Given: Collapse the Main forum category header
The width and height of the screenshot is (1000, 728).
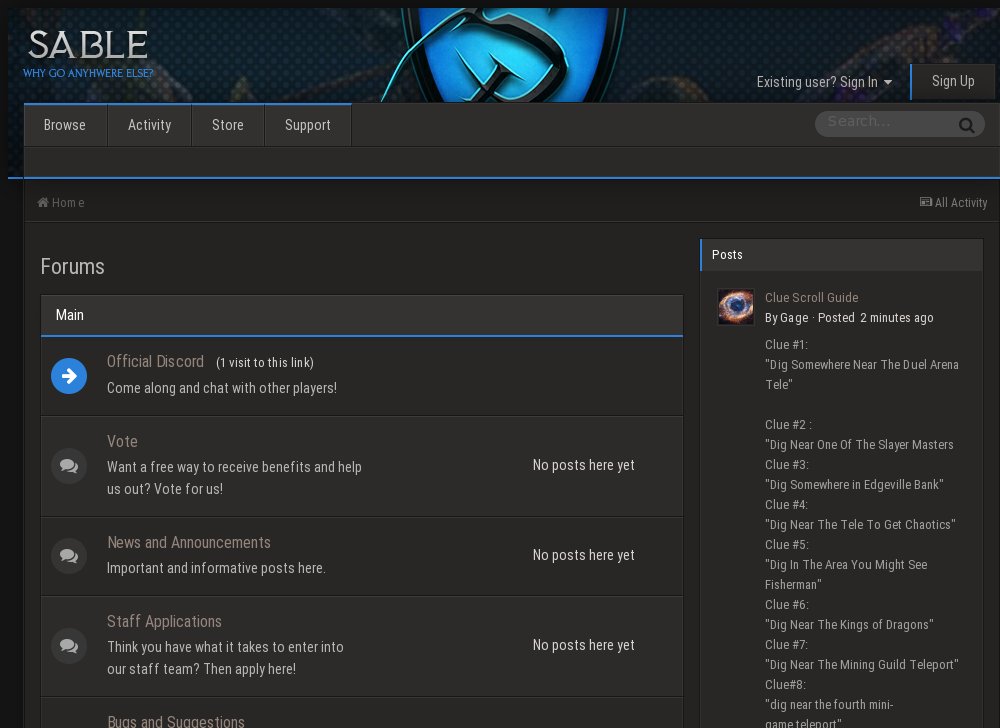Looking at the screenshot, I should tap(70, 315).
